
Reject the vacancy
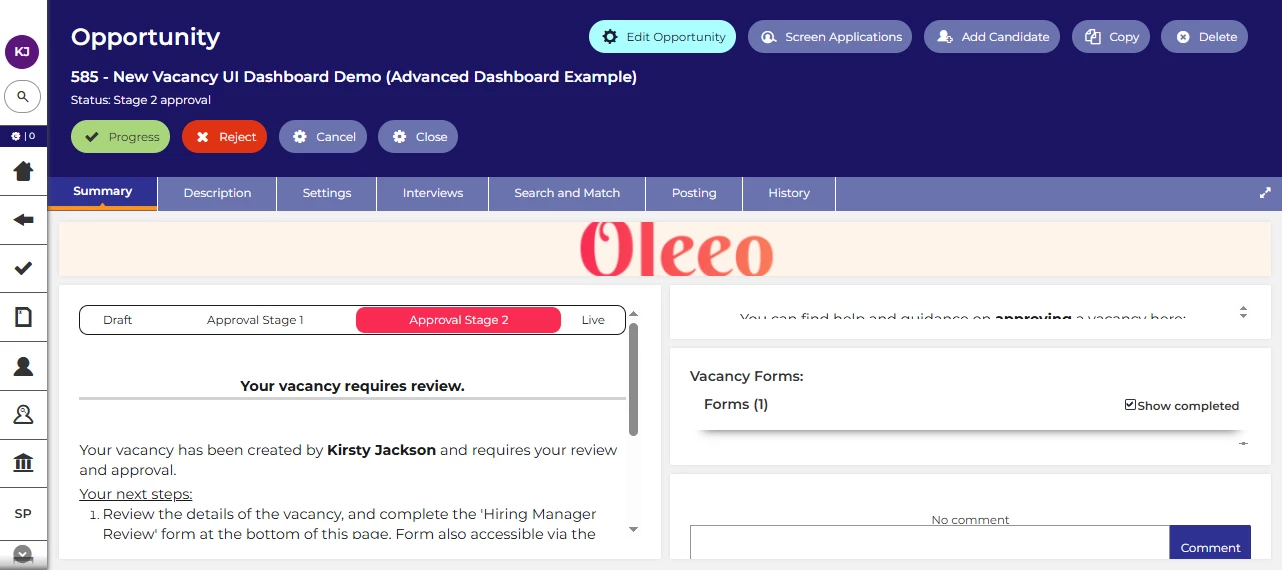tap(224, 137)
